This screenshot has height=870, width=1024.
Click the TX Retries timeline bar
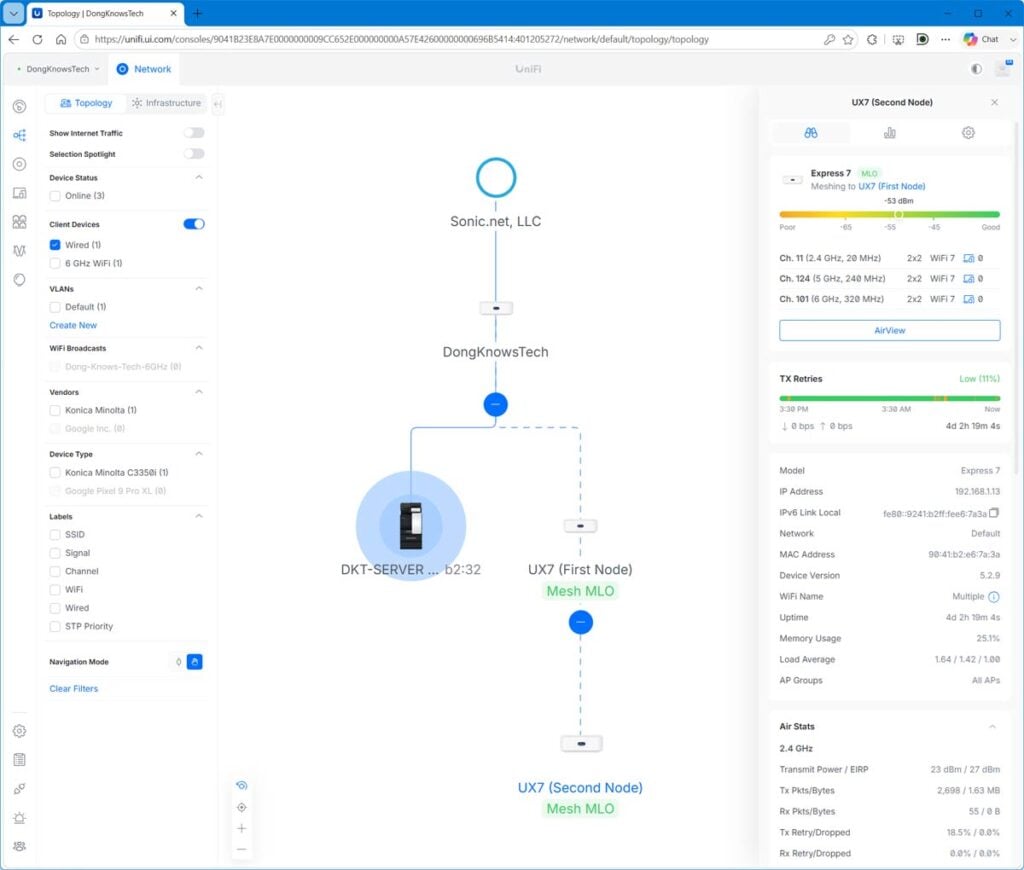(x=889, y=398)
